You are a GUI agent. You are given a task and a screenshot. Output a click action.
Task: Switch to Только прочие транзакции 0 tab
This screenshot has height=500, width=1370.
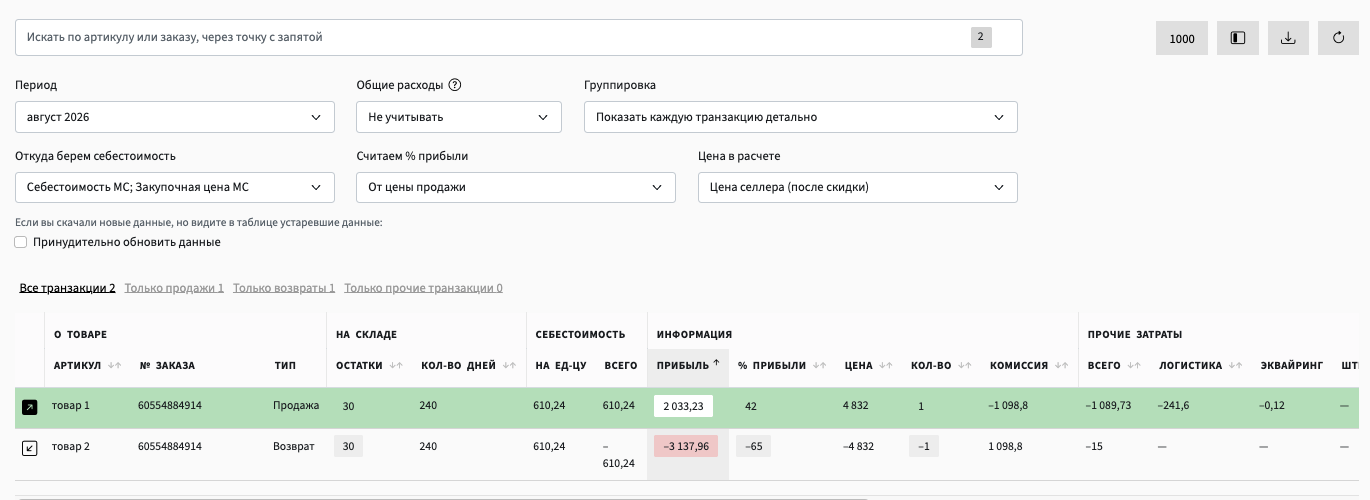tap(423, 288)
